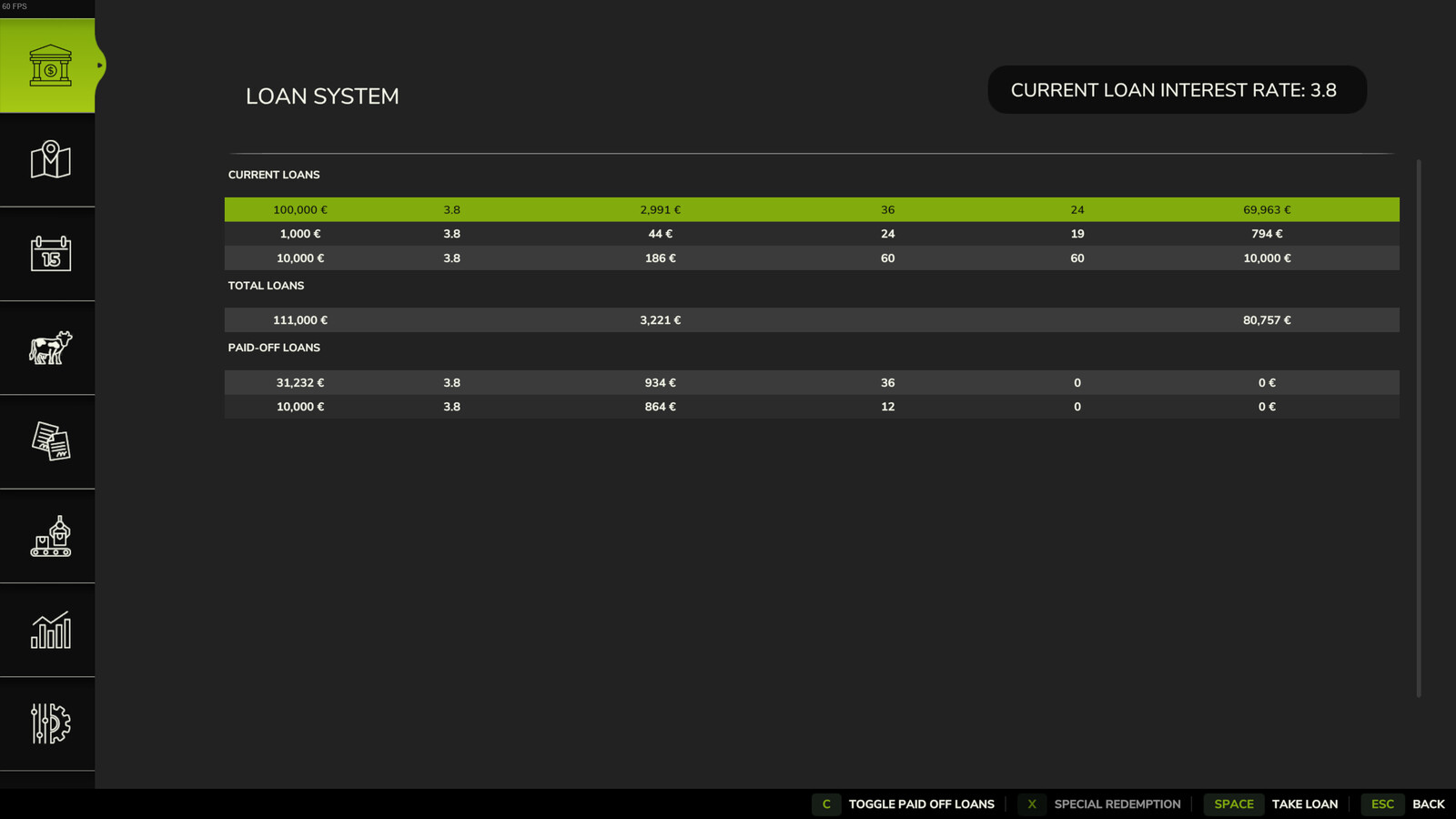Open the production factory icon
1456x819 pixels.
50,536
